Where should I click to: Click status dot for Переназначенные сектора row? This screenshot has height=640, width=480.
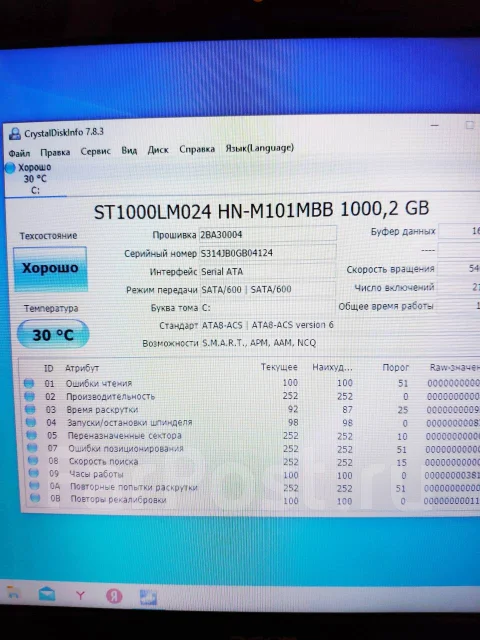[32, 435]
